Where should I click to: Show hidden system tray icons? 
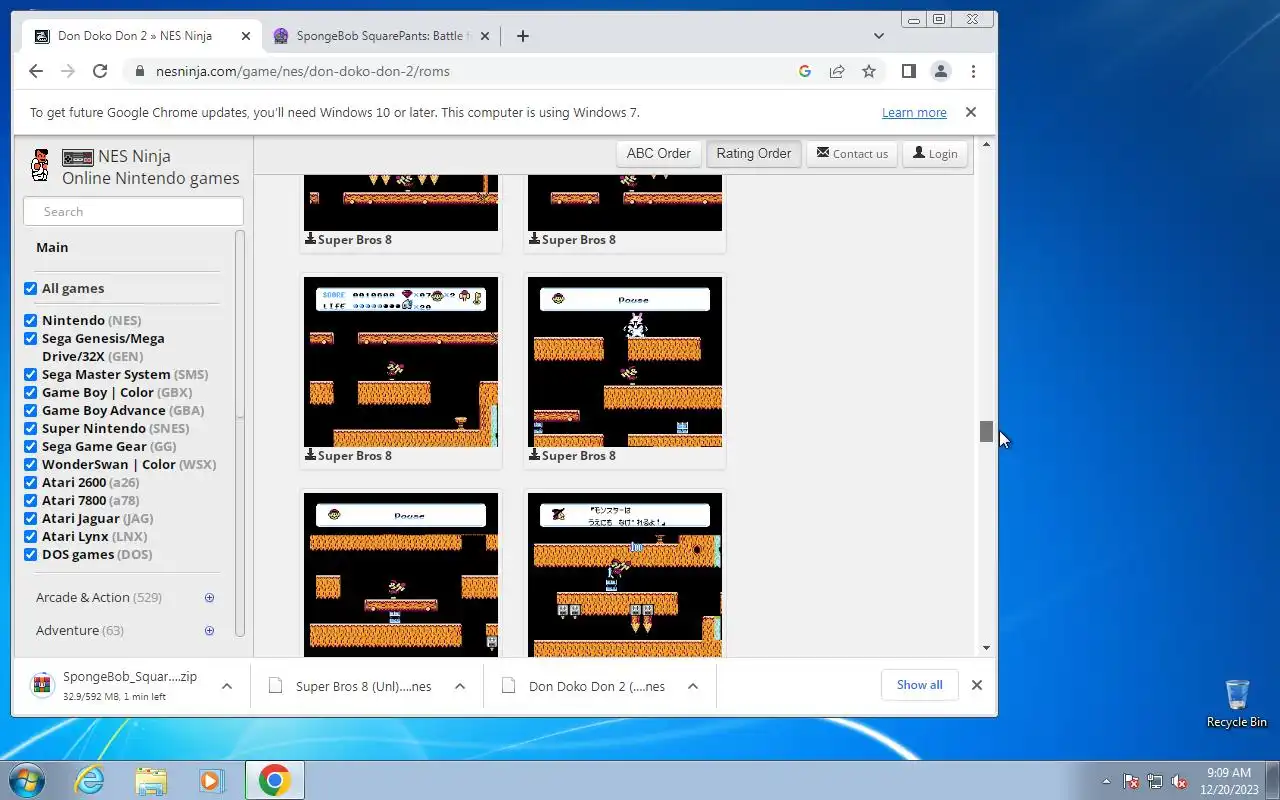pos(1106,781)
